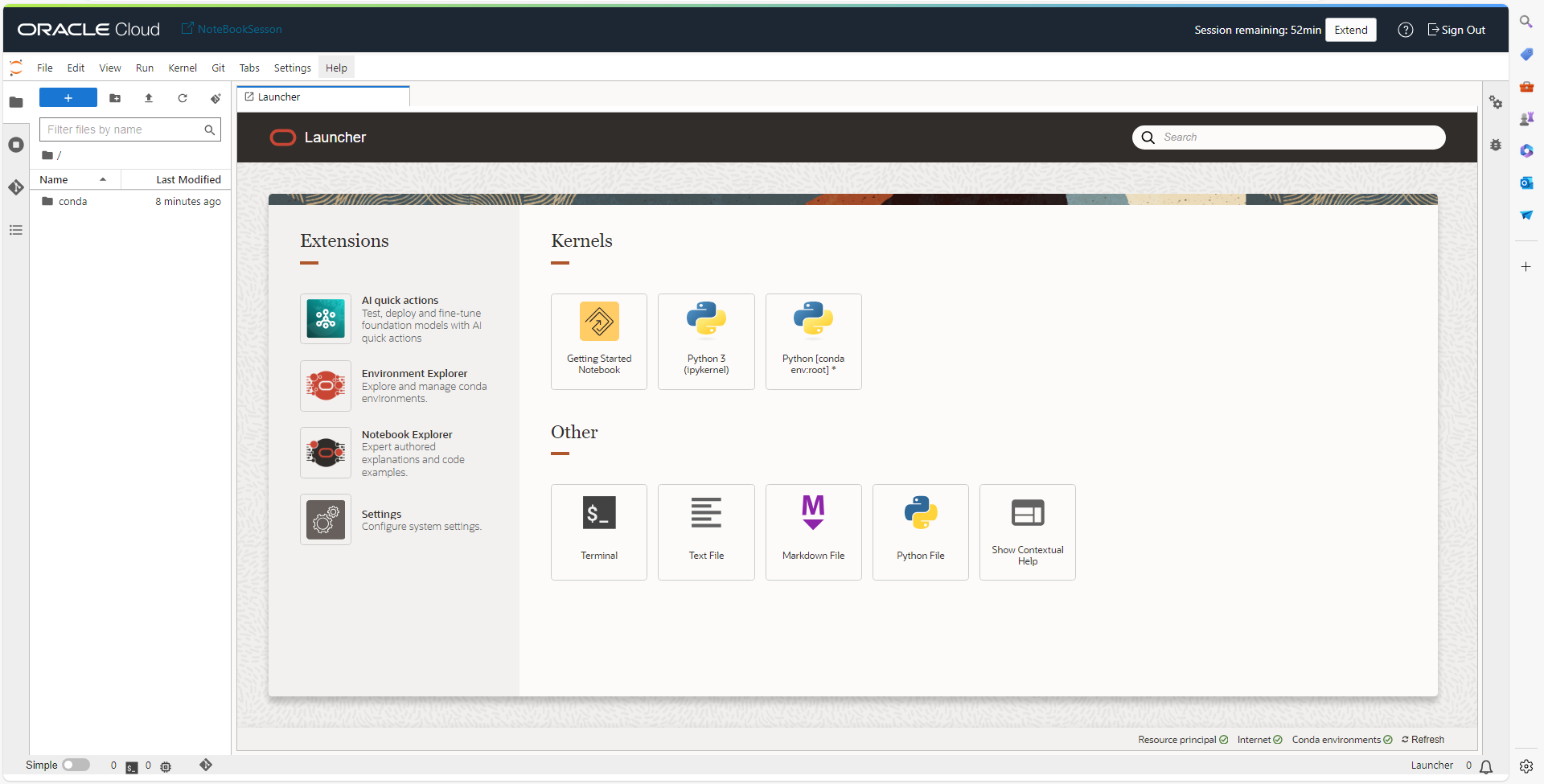Open Outlook in browser sidebar
The height and width of the screenshot is (784, 1544).
1526,183
